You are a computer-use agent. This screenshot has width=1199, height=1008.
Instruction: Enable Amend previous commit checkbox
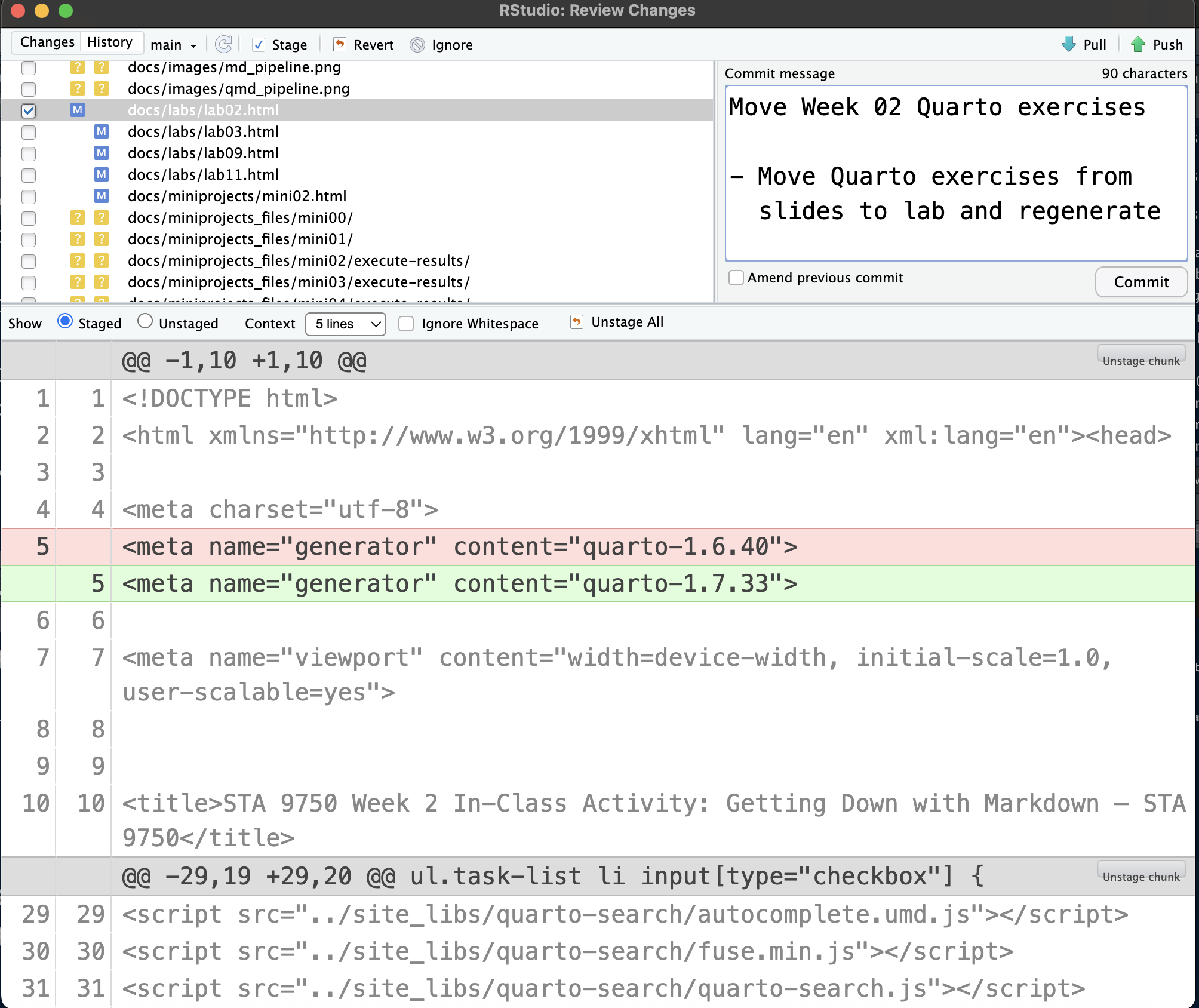[x=736, y=278]
